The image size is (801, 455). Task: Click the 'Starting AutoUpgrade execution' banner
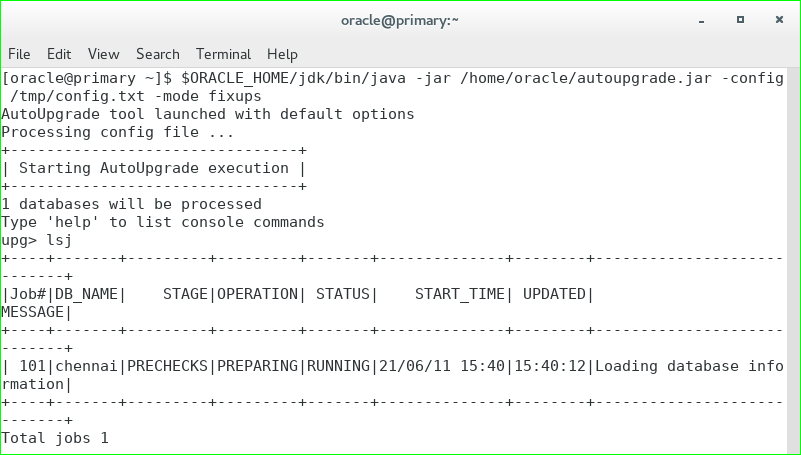[x=154, y=168]
